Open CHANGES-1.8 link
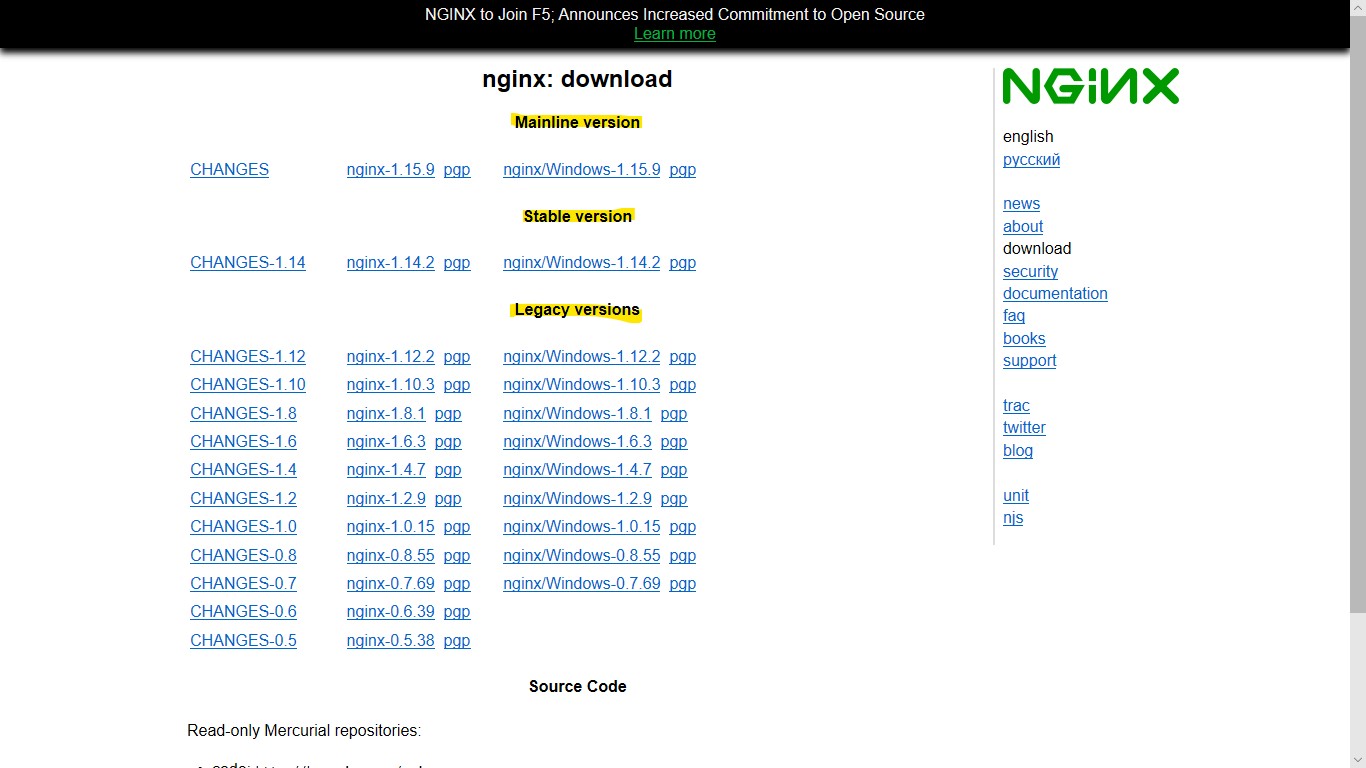 tap(244, 414)
